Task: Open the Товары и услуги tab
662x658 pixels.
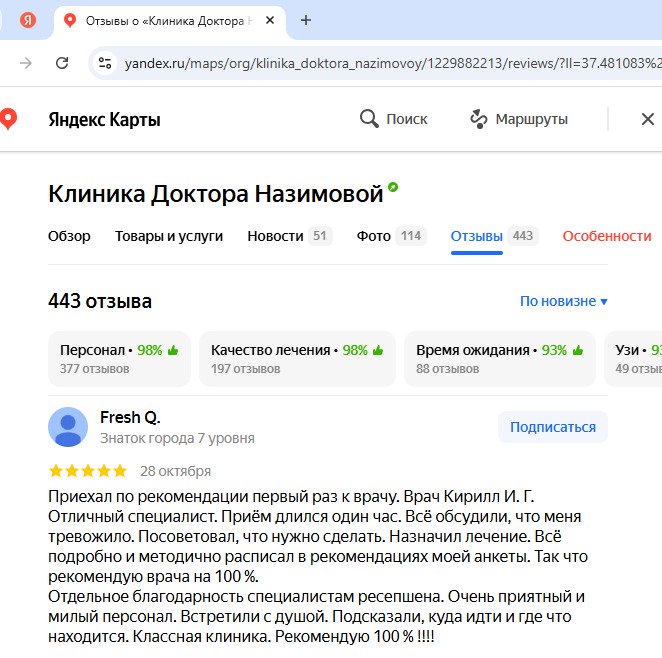Action: tap(169, 236)
